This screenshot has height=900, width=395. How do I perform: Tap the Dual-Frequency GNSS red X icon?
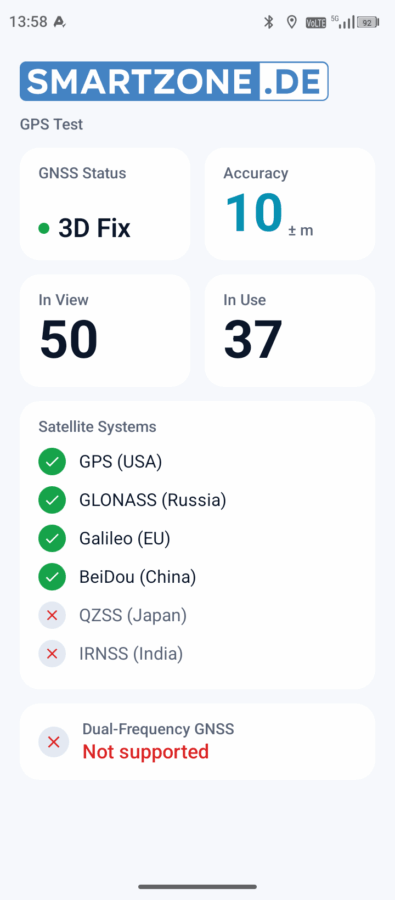tap(53, 742)
